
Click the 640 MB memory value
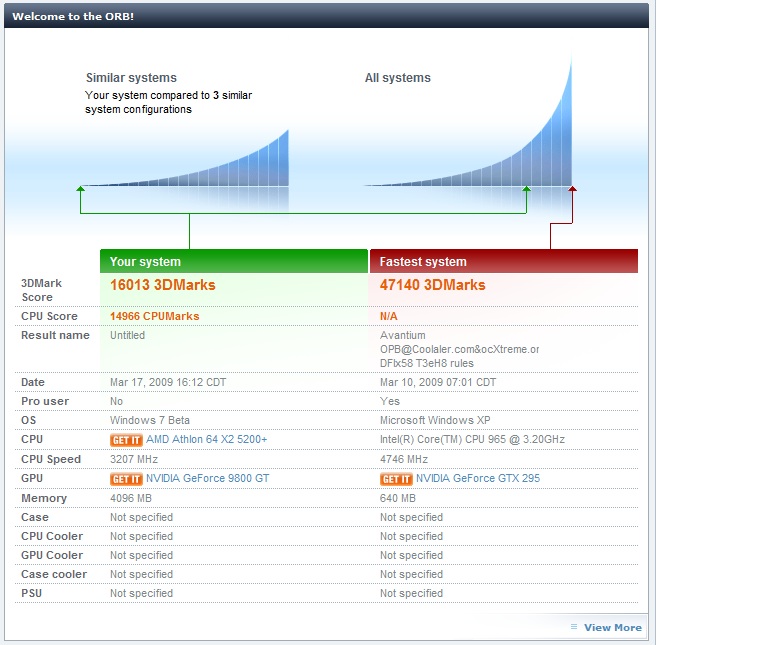click(398, 499)
